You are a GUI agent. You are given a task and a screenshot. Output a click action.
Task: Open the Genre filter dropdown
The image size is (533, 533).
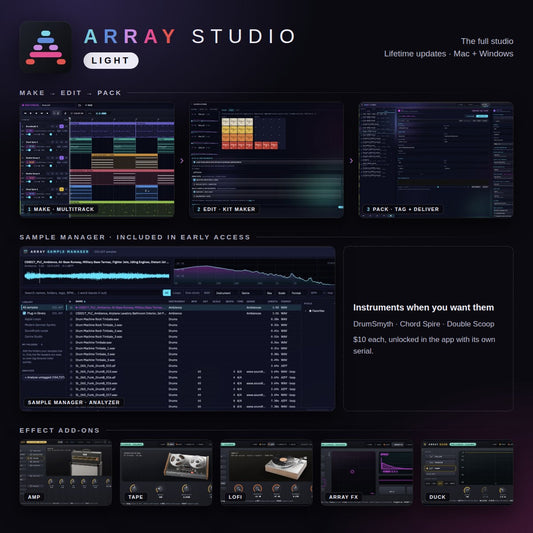(250, 293)
